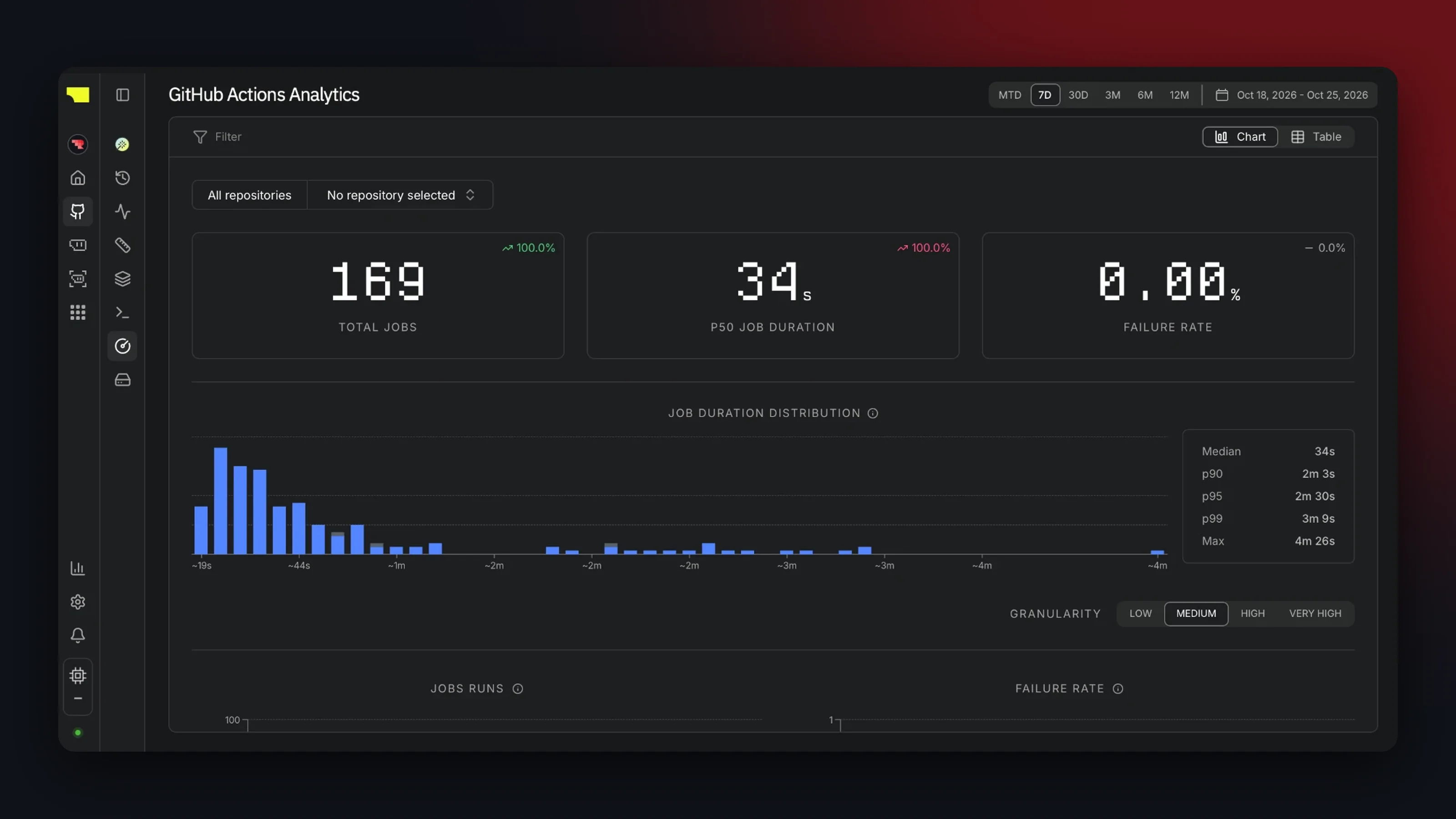Click the yellow logo icon at top left

point(78,94)
